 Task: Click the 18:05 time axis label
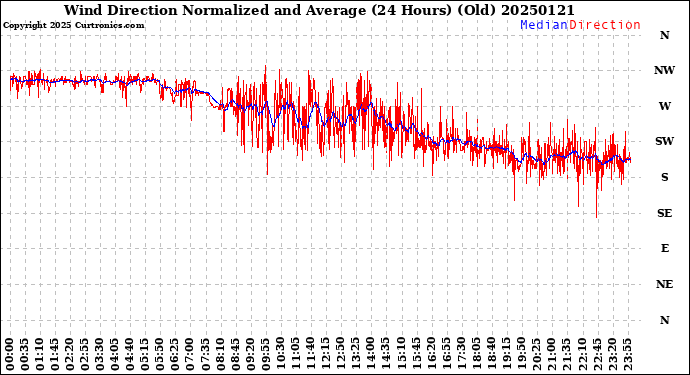click(476, 354)
